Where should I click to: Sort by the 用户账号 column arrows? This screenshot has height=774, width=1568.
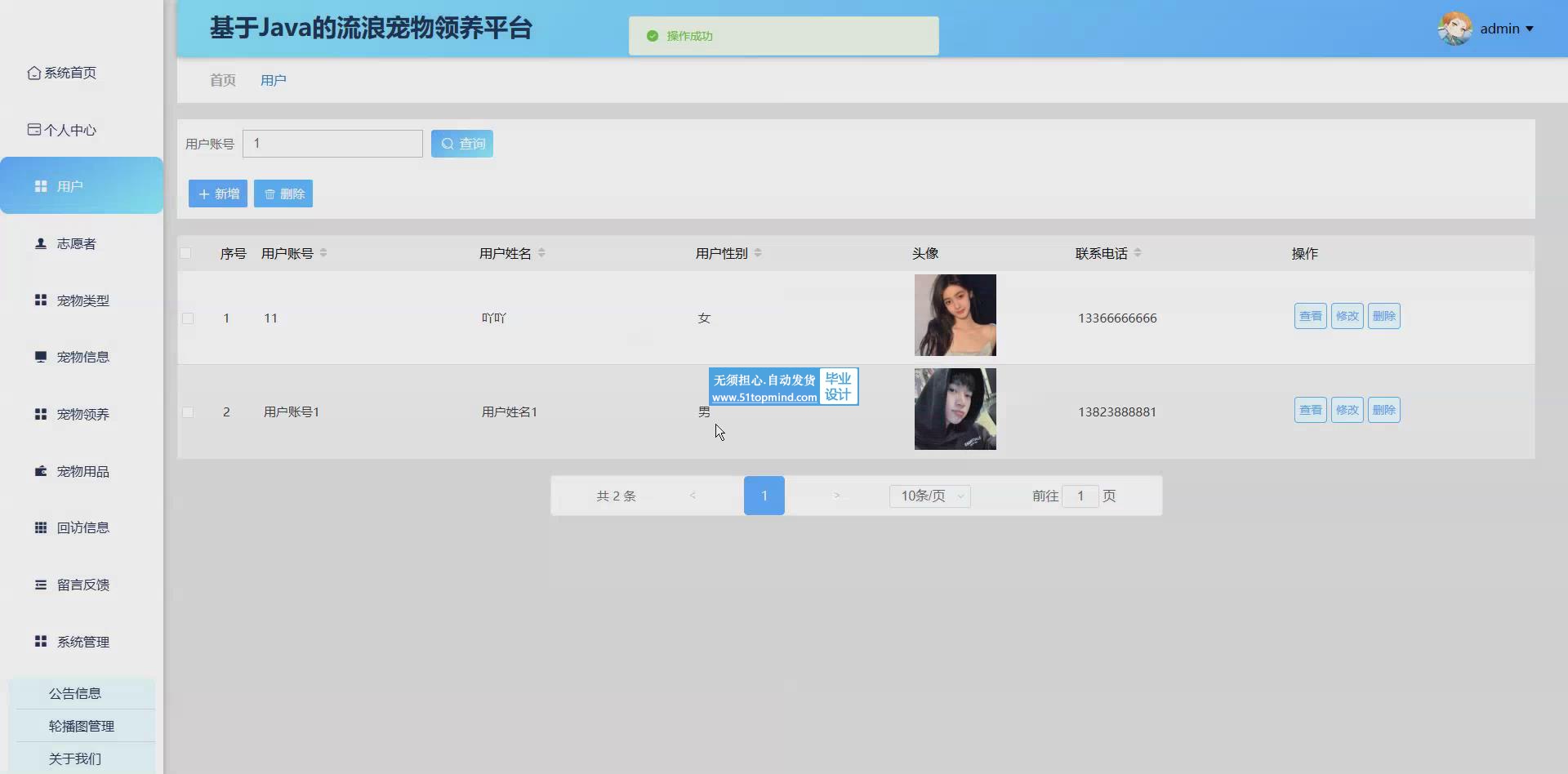(323, 253)
